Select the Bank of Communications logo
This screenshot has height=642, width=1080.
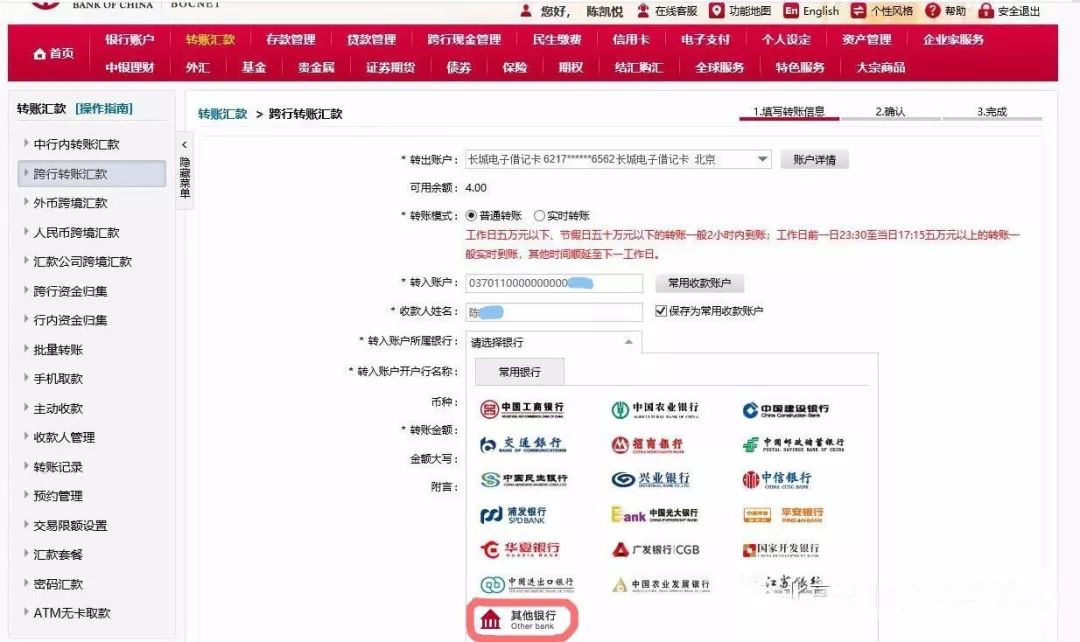tap(523, 444)
